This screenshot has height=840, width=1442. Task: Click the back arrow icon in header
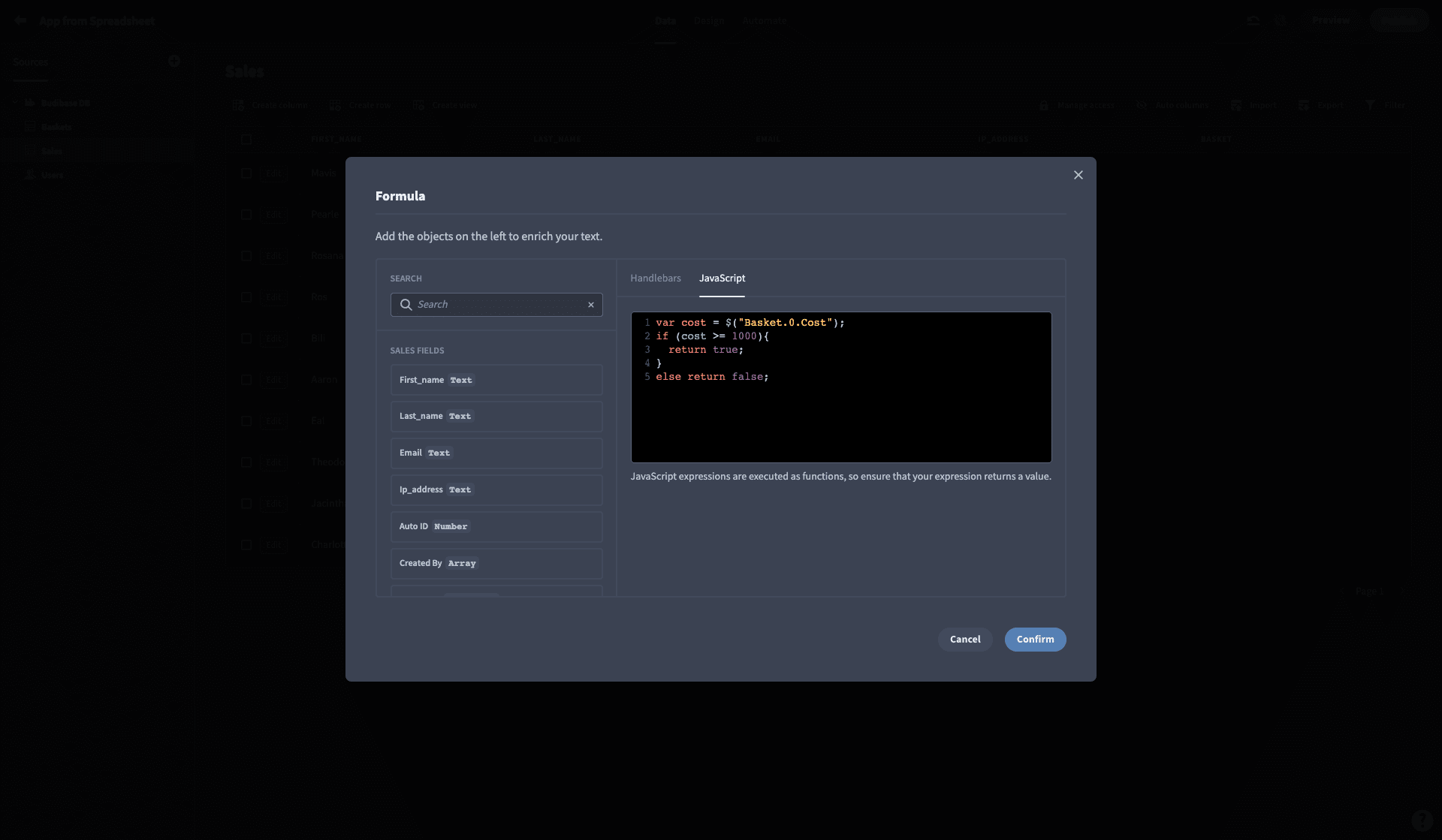pyautogui.click(x=21, y=21)
